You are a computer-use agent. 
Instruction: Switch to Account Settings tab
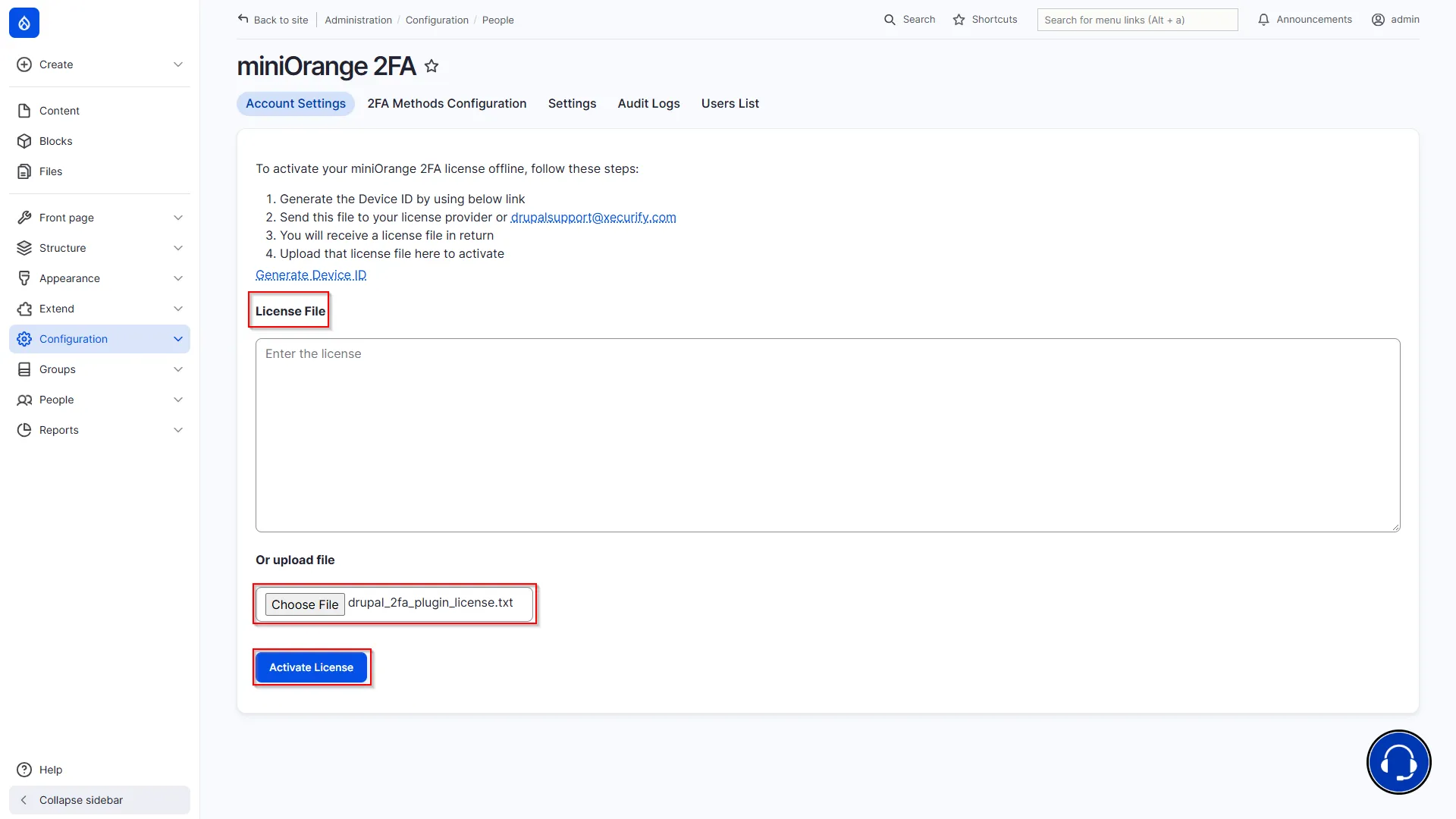click(x=296, y=104)
